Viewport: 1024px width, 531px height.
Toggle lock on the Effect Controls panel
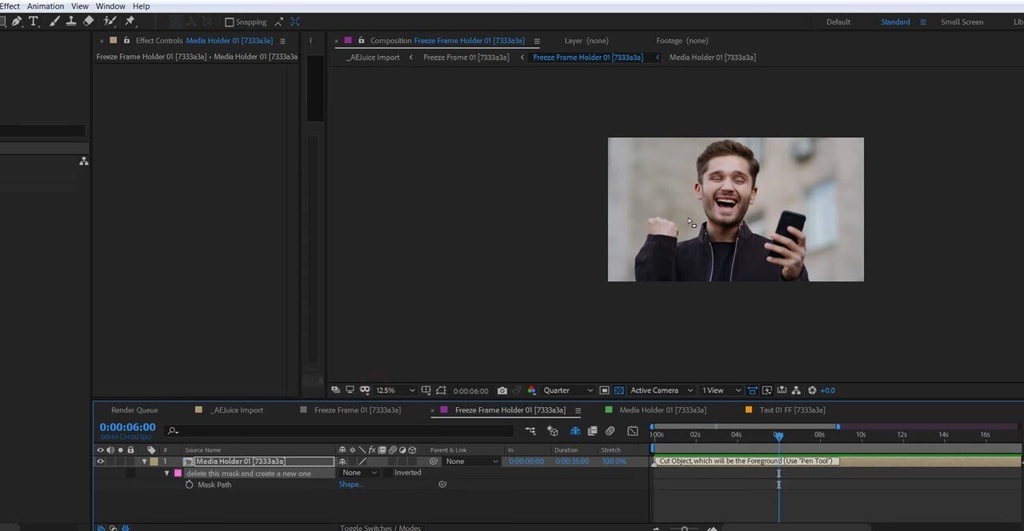click(127, 40)
